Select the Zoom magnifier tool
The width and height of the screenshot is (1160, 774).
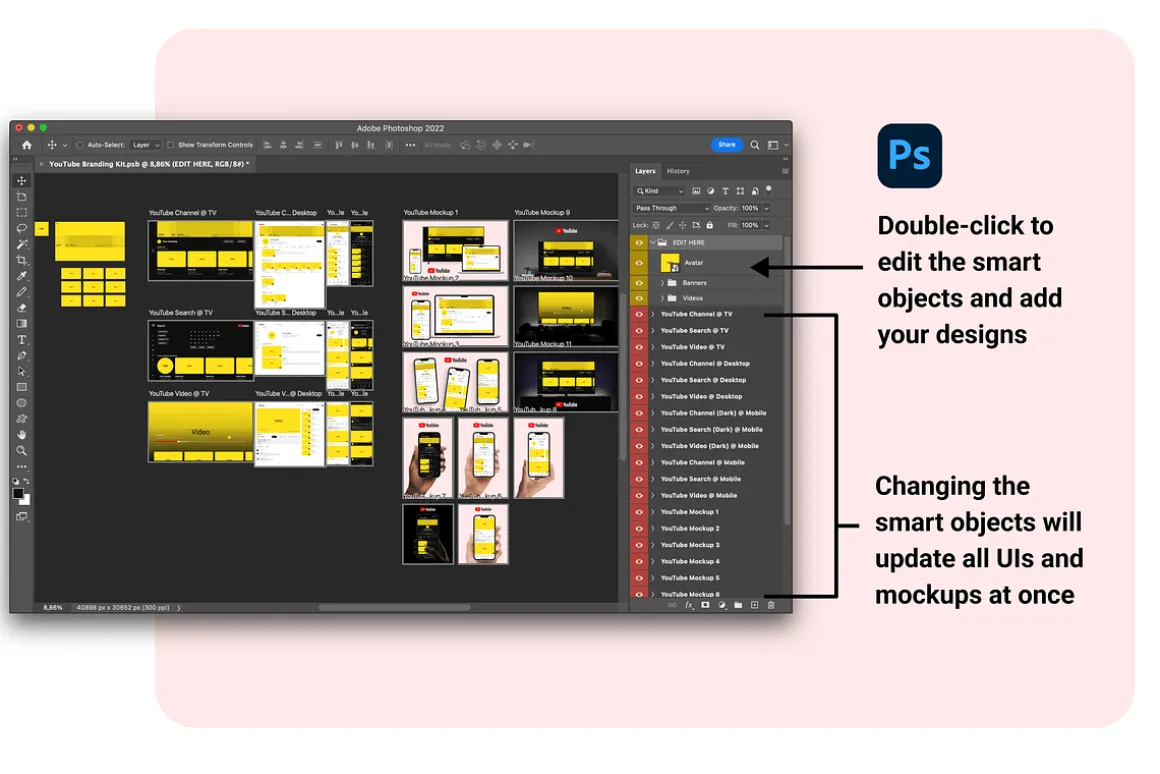point(21,451)
